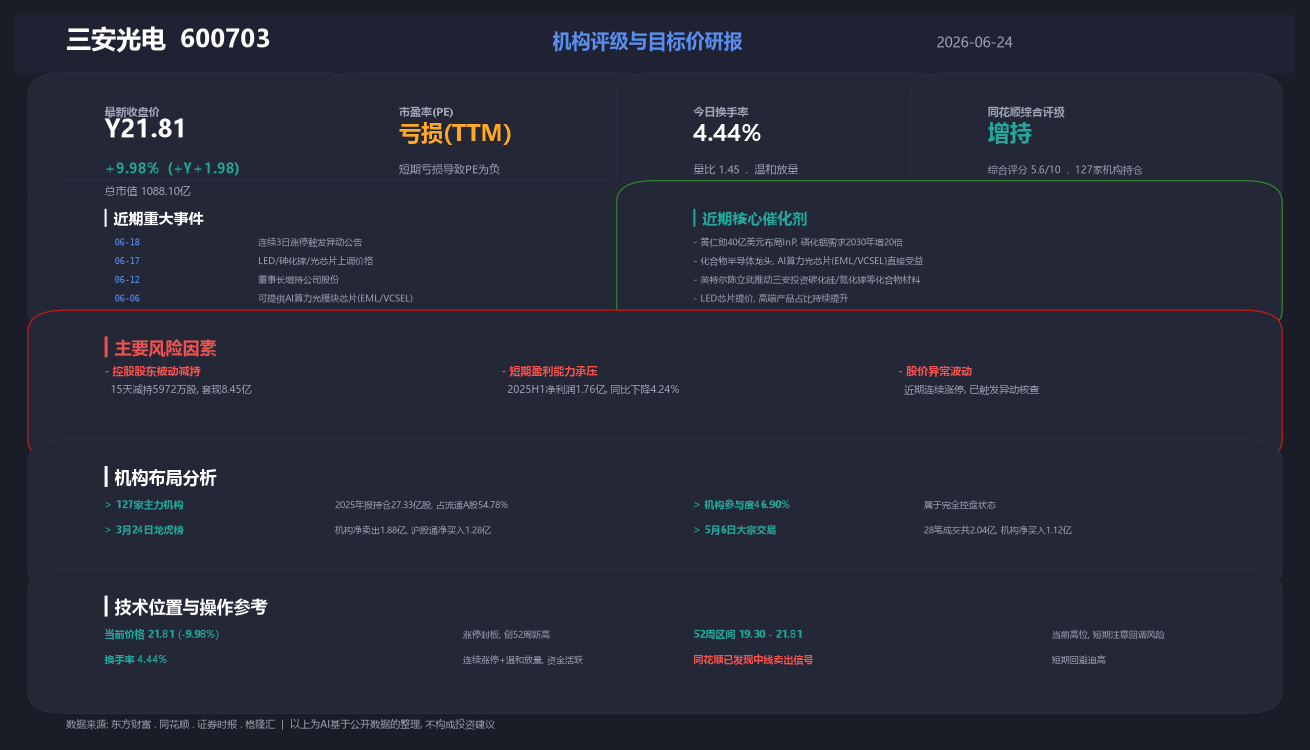Select the 机构净卖出1.88亿 detail

pos(412,530)
